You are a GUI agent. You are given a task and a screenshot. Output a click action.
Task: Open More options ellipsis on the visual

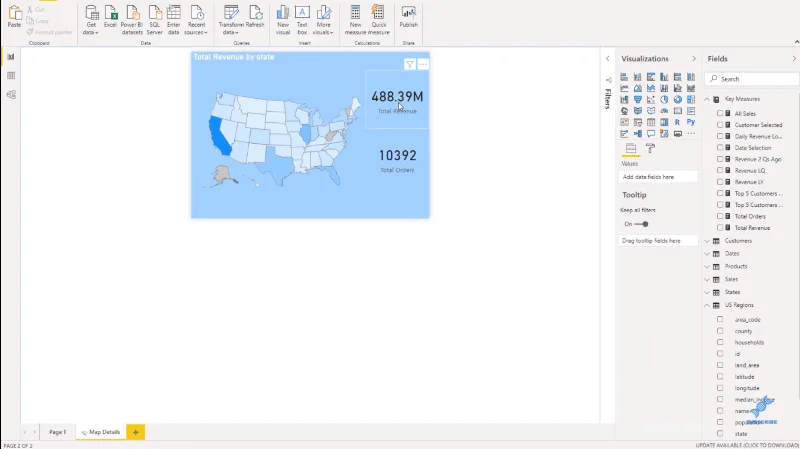[423, 64]
